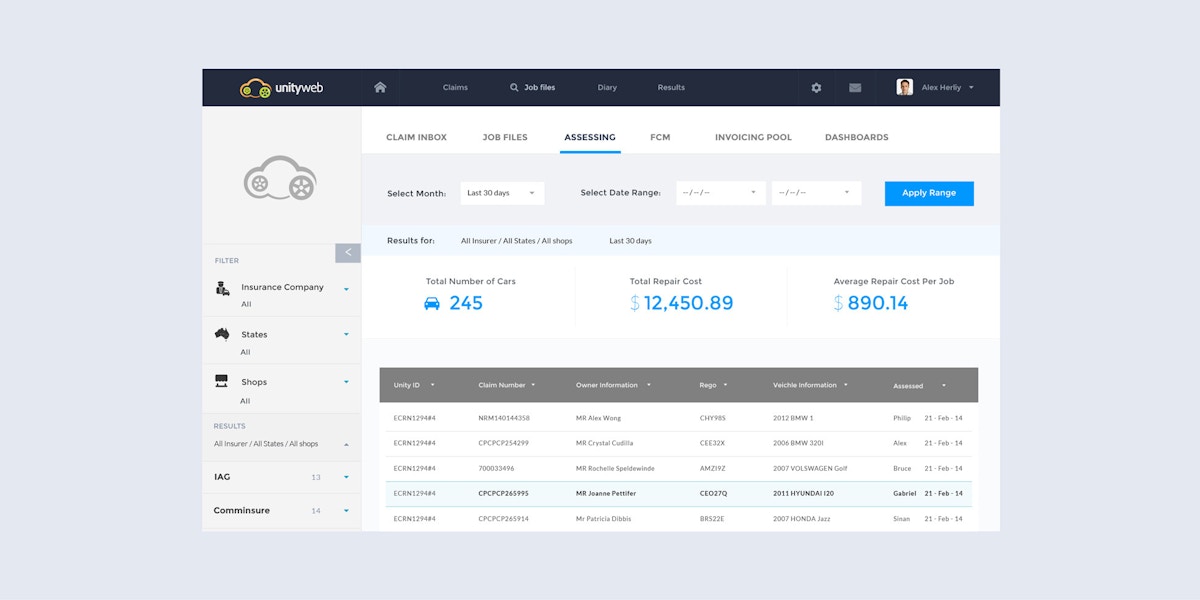Open settings via the gear icon
The image size is (1200, 600).
tap(816, 88)
